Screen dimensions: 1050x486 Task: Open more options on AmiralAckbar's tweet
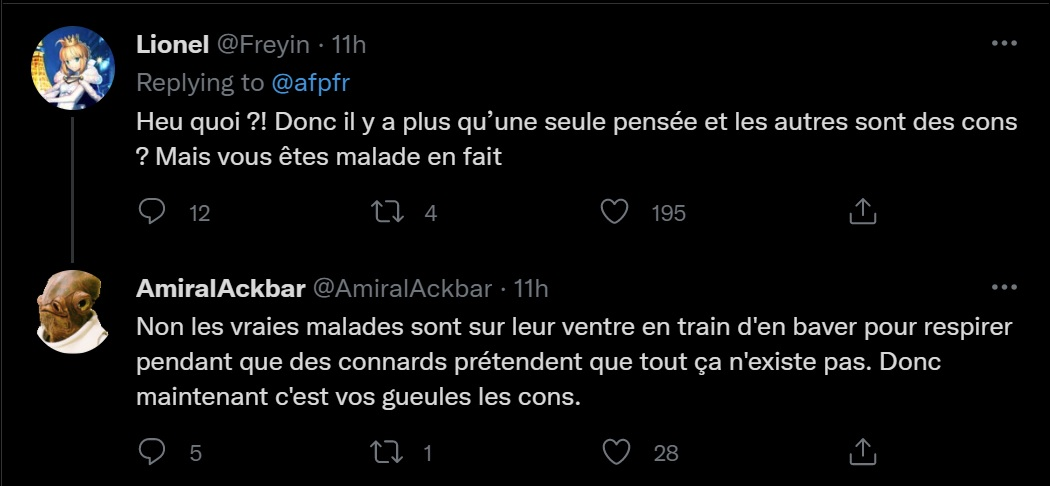click(x=1003, y=288)
